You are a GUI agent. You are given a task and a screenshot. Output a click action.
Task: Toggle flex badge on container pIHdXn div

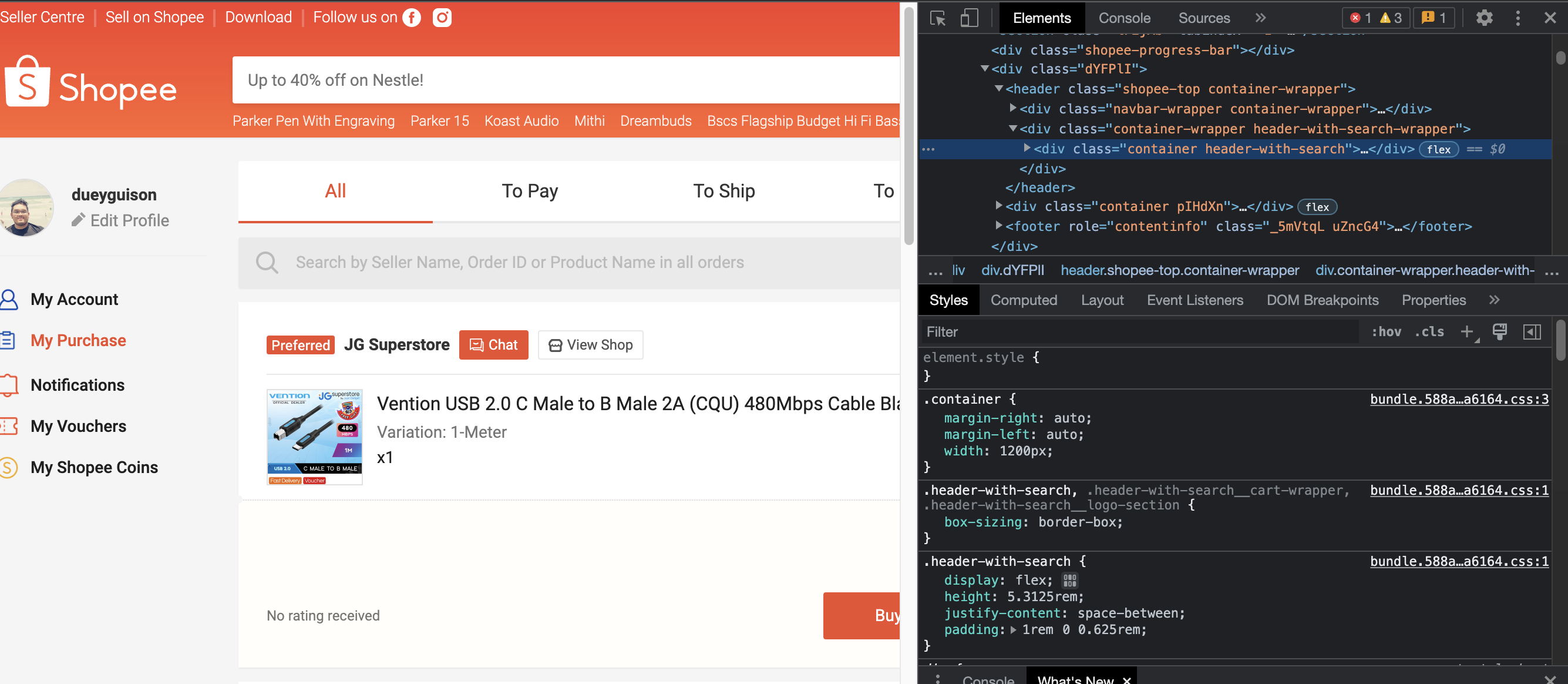(x=1317, y=207)
